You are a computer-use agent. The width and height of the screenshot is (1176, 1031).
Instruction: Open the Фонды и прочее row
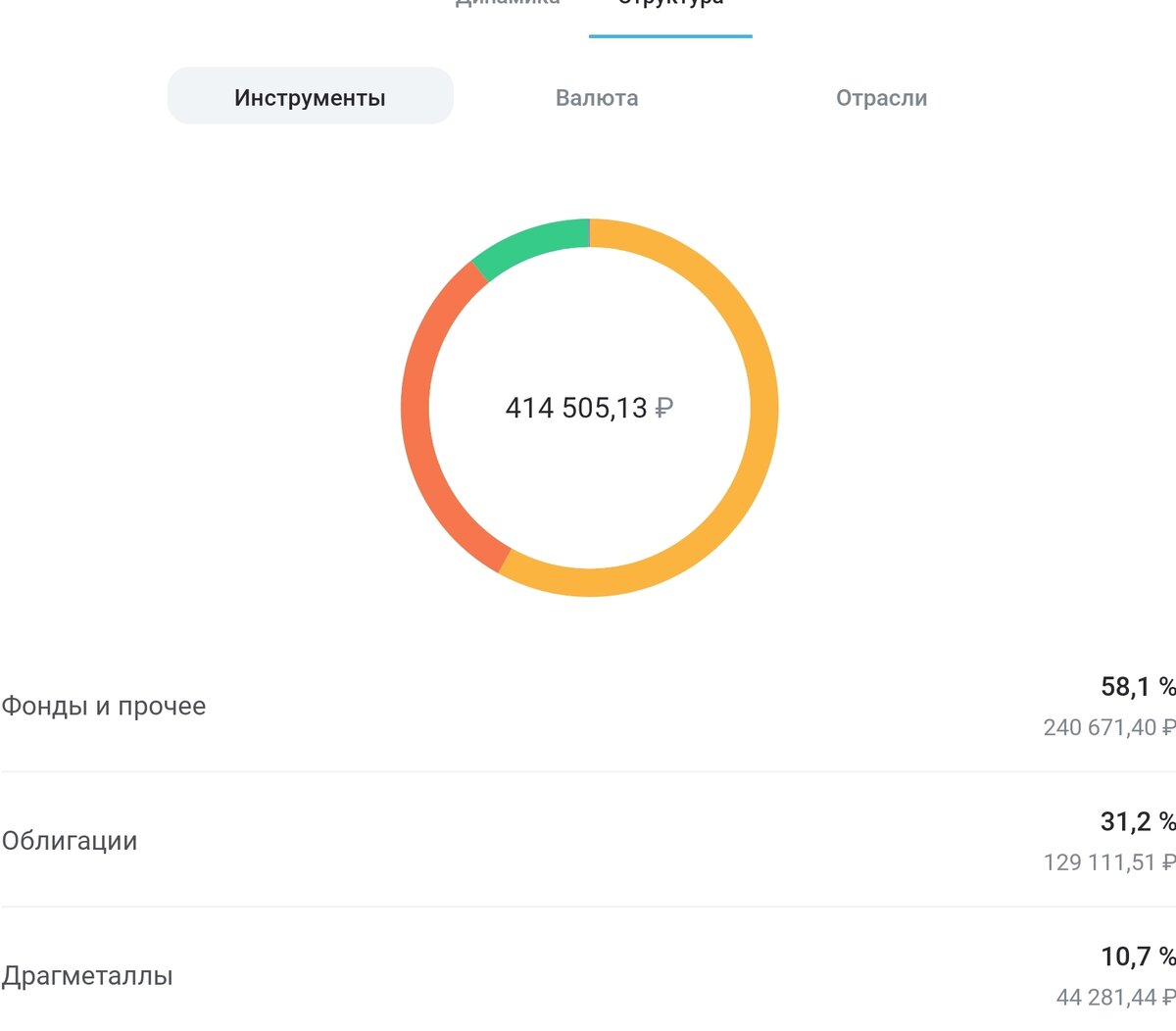(x=588, y=706)
